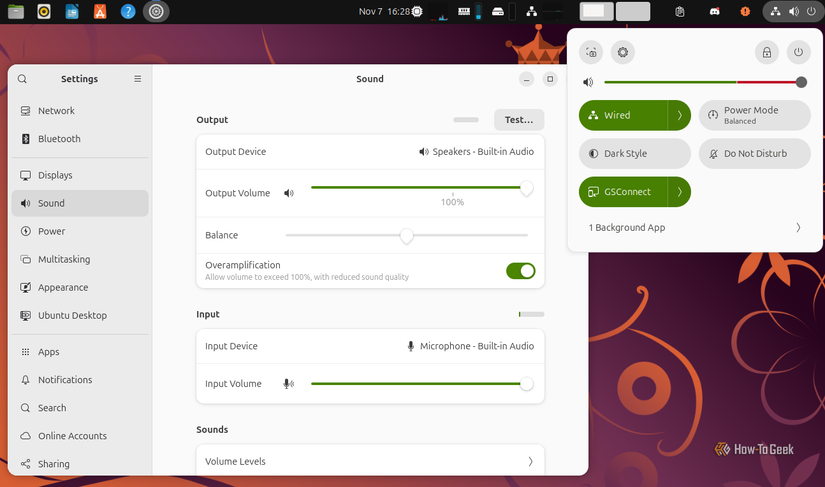Expand the GSConnect submenu arrow
The image size is (825, 487).
(679, 192)
